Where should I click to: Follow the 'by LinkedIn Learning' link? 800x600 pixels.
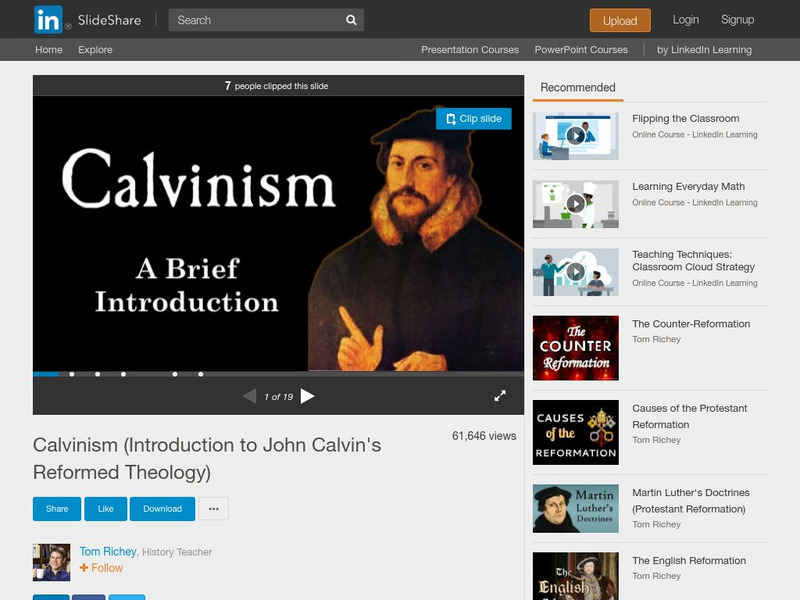(704, 49)
